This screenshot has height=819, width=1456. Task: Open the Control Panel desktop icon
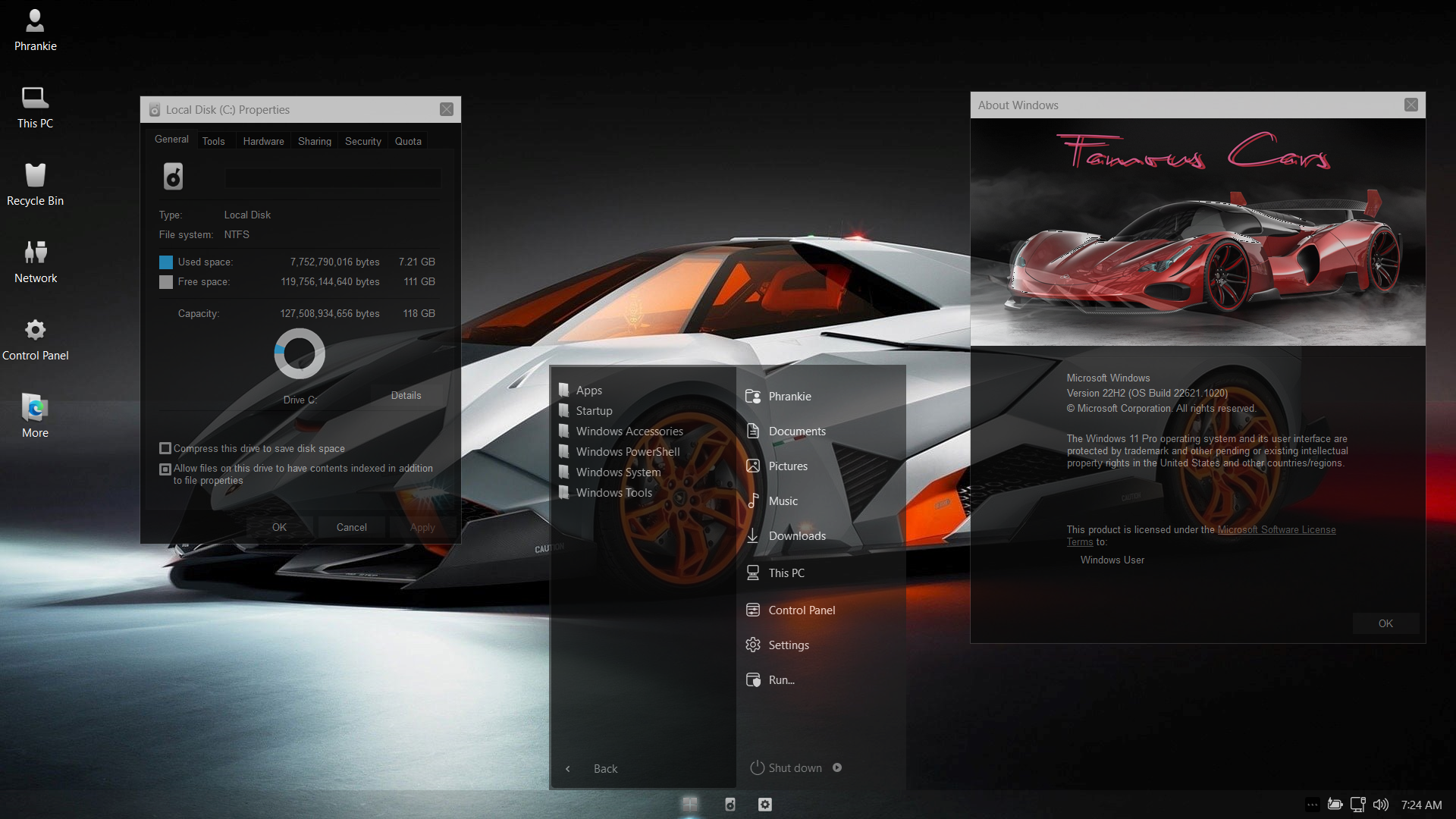35,339
